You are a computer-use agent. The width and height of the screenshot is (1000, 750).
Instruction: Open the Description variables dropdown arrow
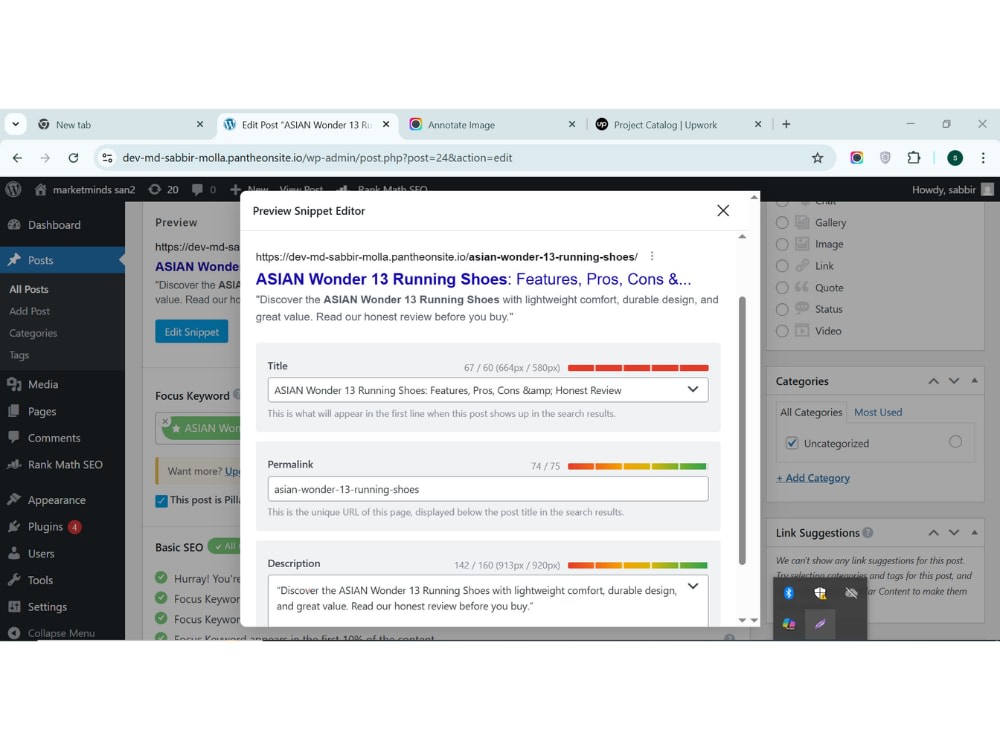693,586
